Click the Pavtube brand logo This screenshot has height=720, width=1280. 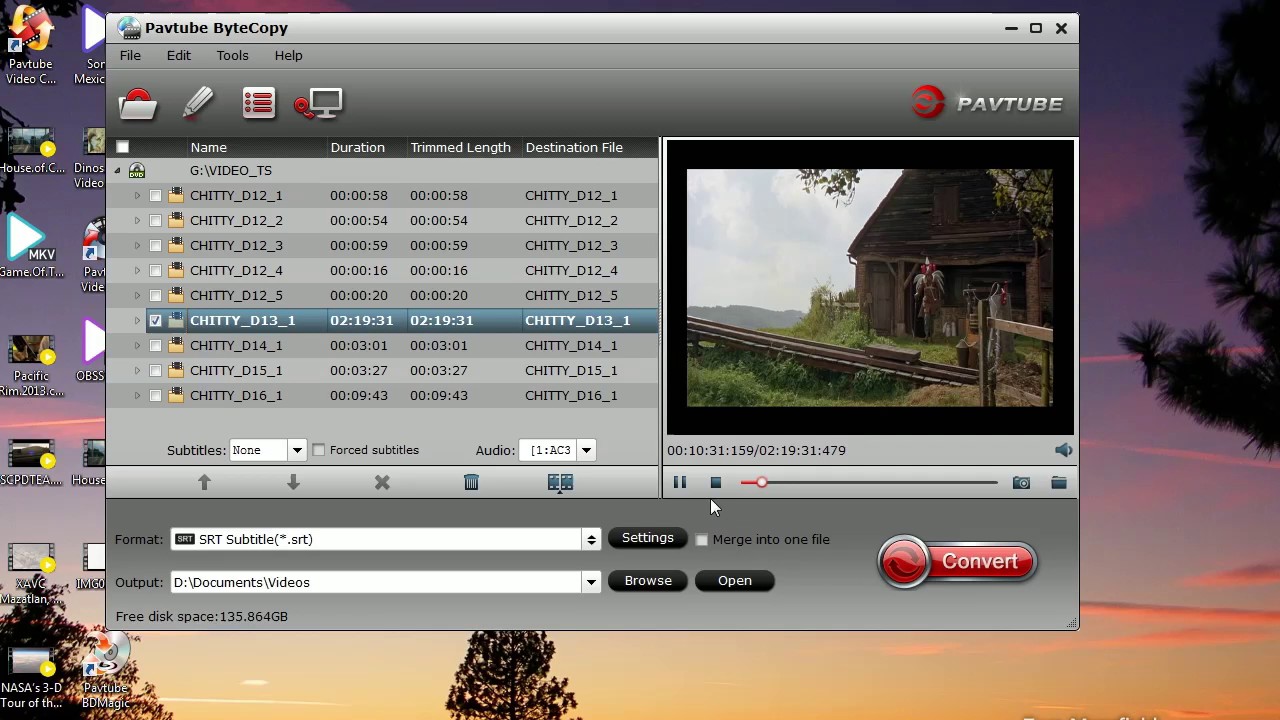click(987, 103)
